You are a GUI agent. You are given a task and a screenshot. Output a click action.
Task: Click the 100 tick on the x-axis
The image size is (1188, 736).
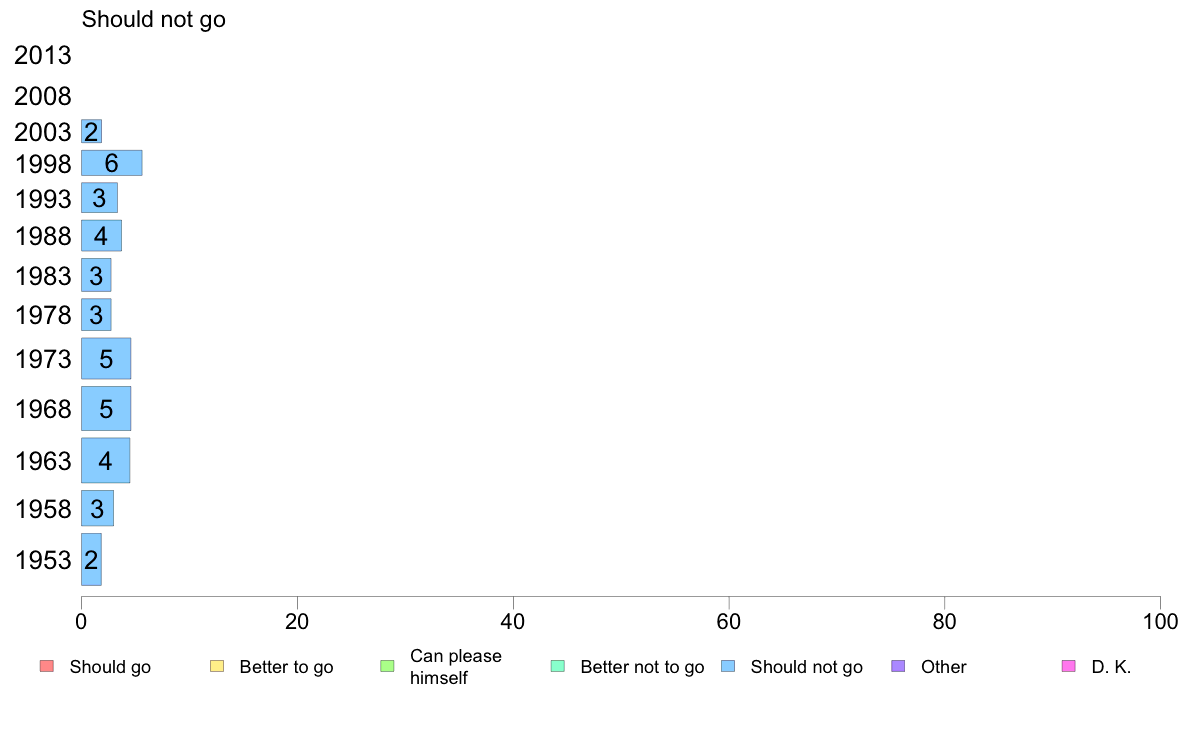click(x=1160, y=622)
